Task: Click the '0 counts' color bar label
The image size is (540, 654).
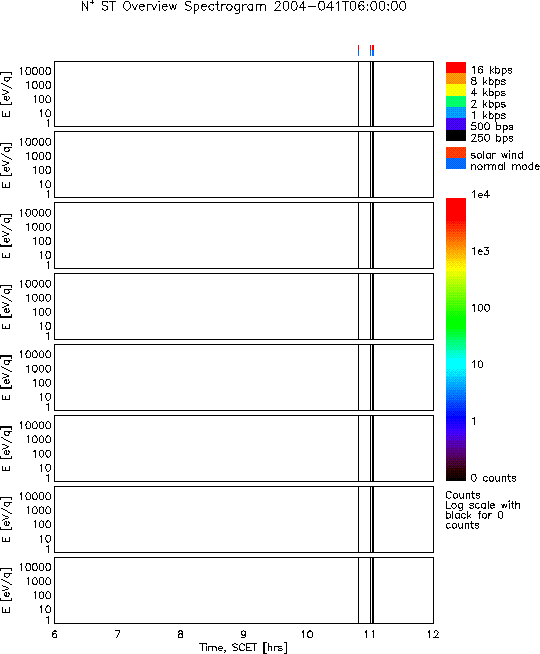Action: pyautogui.click(x=494, y=478)
